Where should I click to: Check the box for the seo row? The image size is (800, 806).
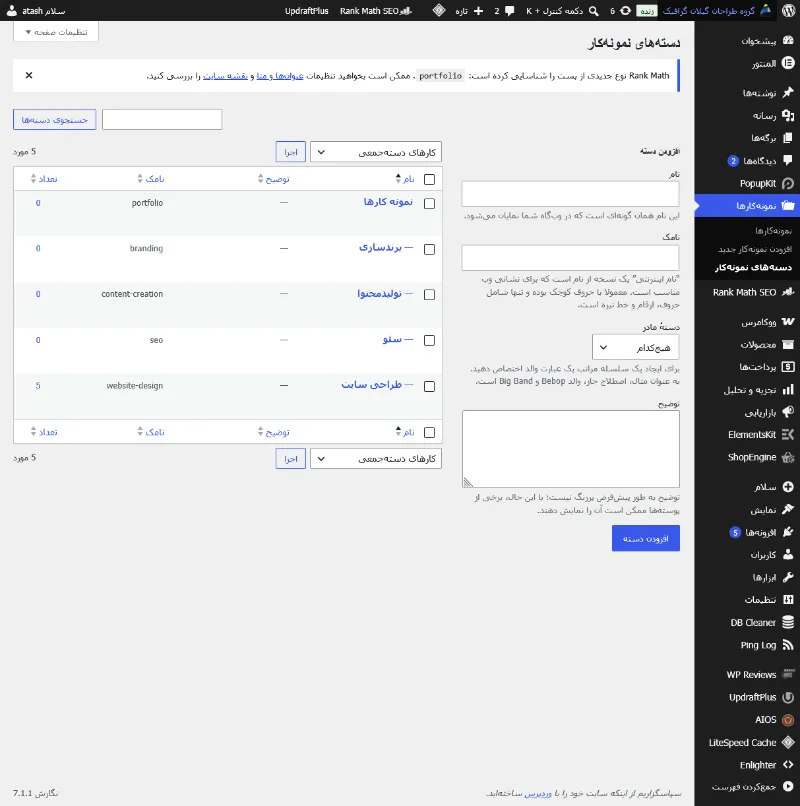pyautogui.click(x=429, y=340)
